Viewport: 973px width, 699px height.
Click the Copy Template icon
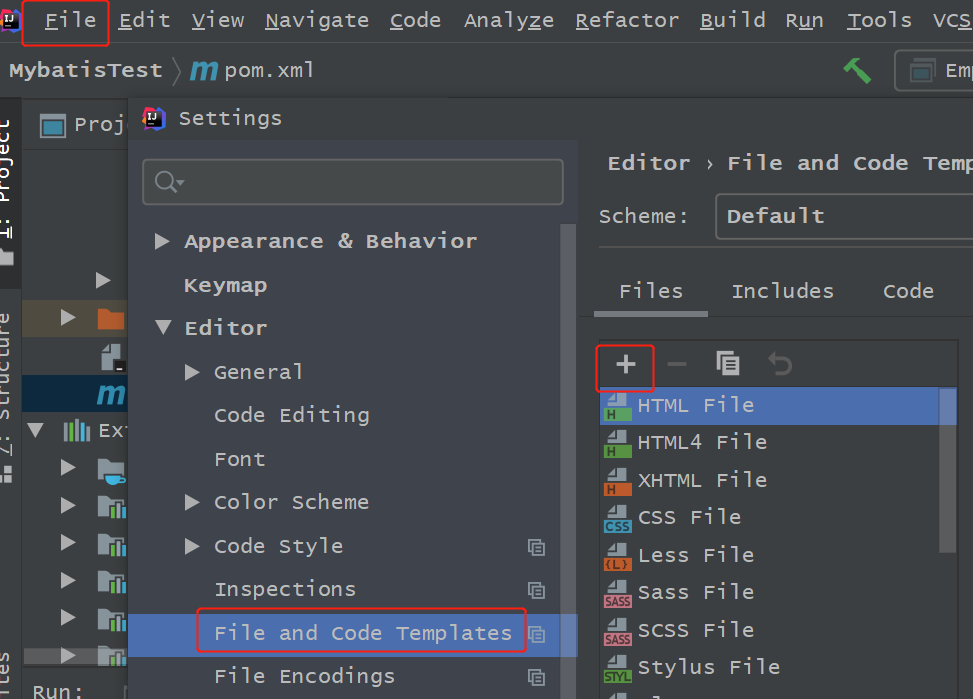pyautogui.click(x=728, y=364)
